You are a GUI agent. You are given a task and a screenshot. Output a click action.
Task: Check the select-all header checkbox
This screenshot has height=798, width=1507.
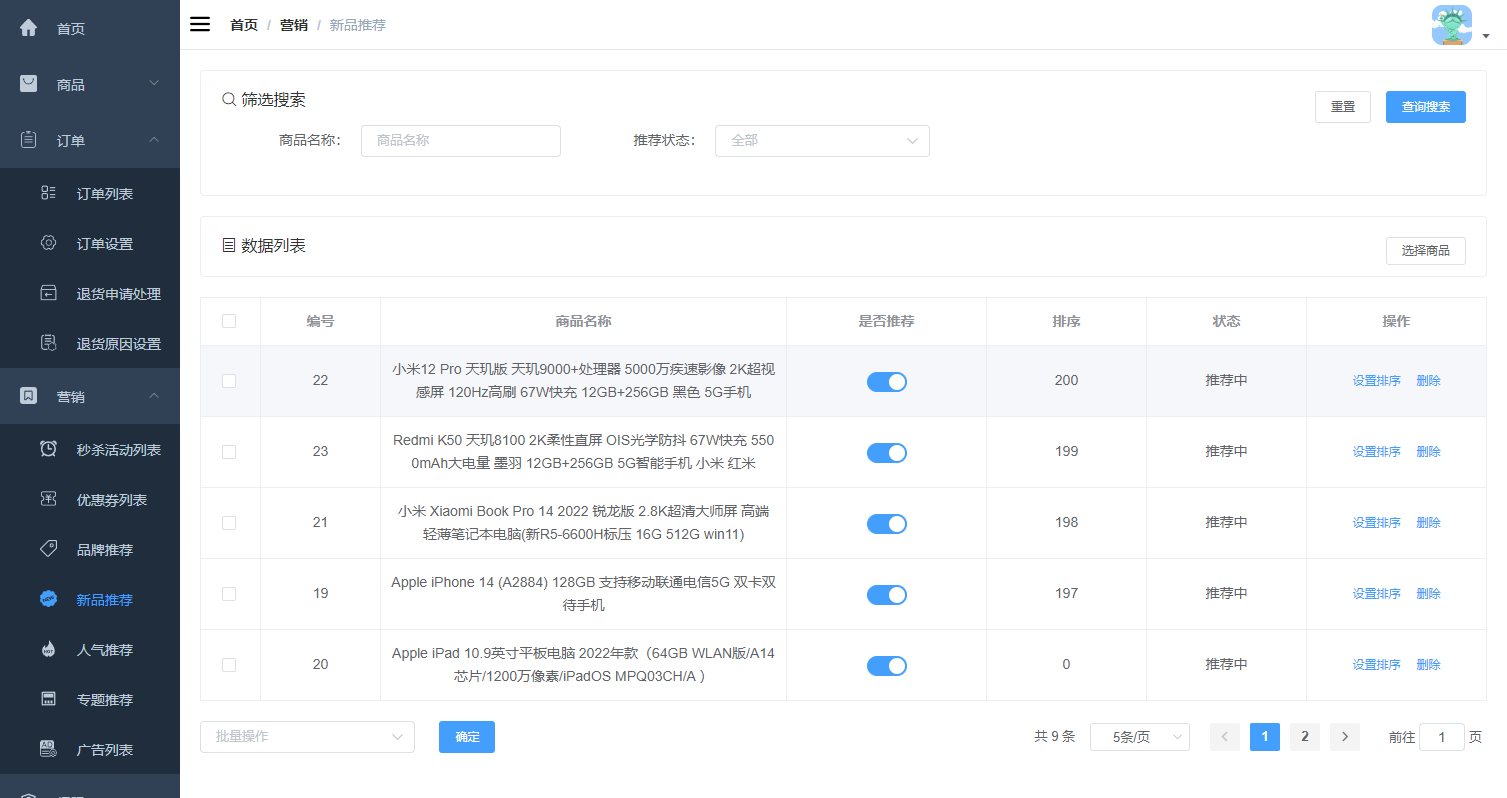tap(229, 321)
